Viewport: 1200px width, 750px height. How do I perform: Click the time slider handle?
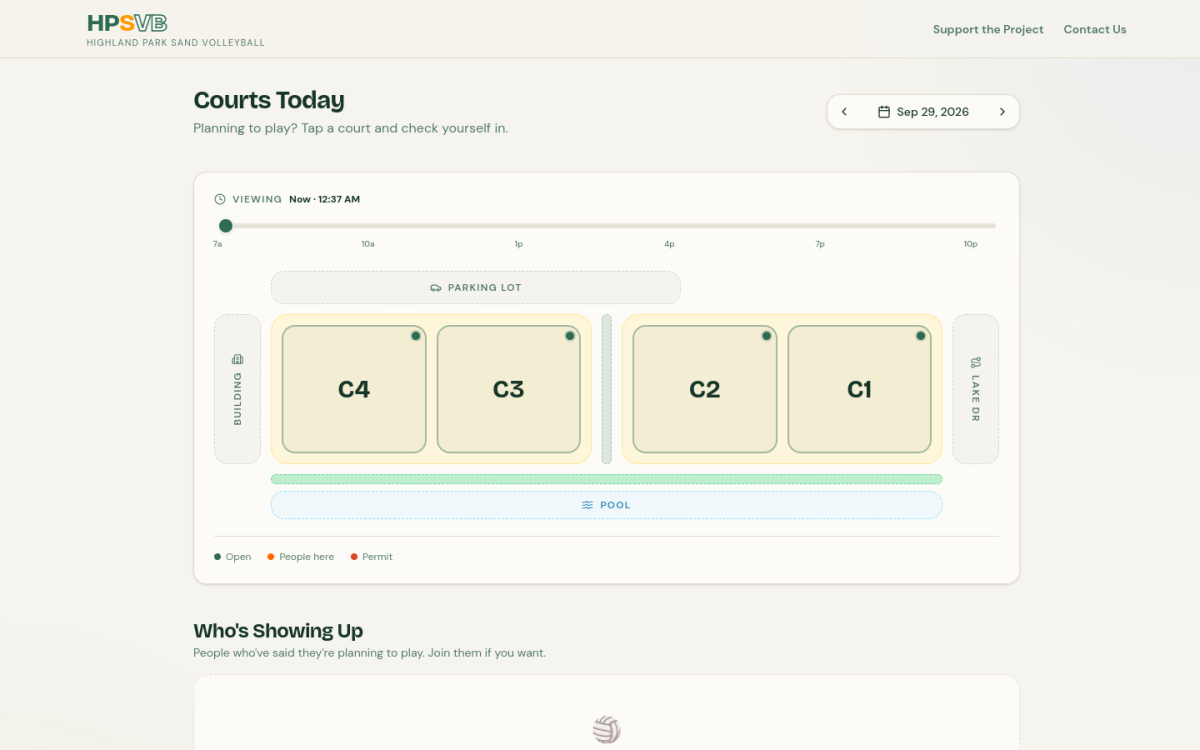coord(226,226)
